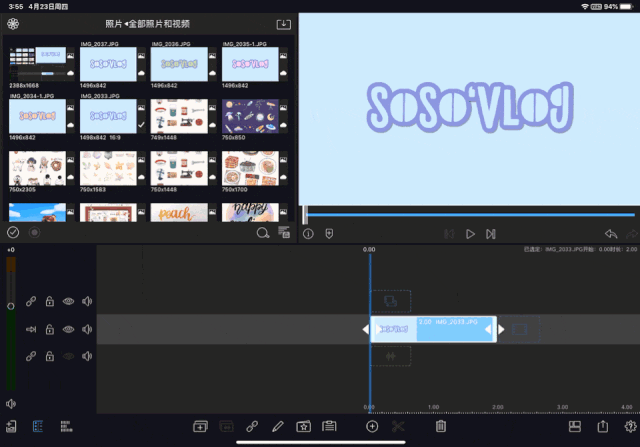640x447 pixels.
Task: Open library search with the magnifier icon
Action: (x=263, y=233)
